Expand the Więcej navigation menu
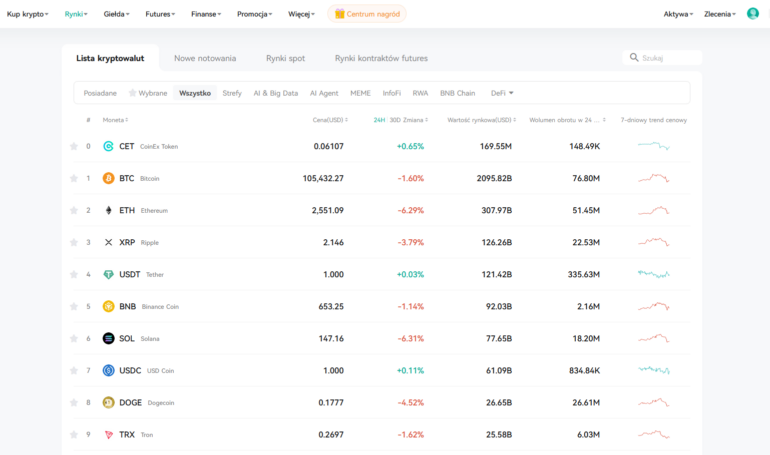The image size is (770, 455). (301, 14)
